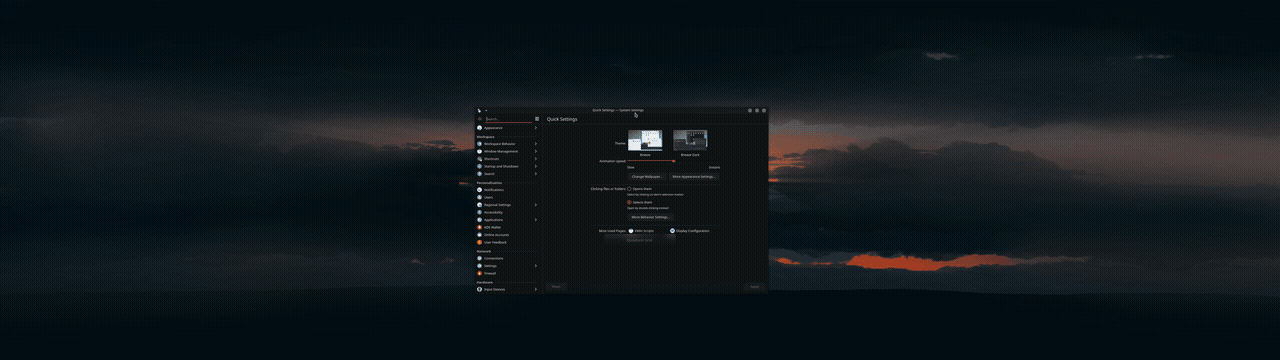The width and height of the screenshot is (1280, 360).
Task: Select the 'Opens them' radio option
Action: tap(629, 188)
